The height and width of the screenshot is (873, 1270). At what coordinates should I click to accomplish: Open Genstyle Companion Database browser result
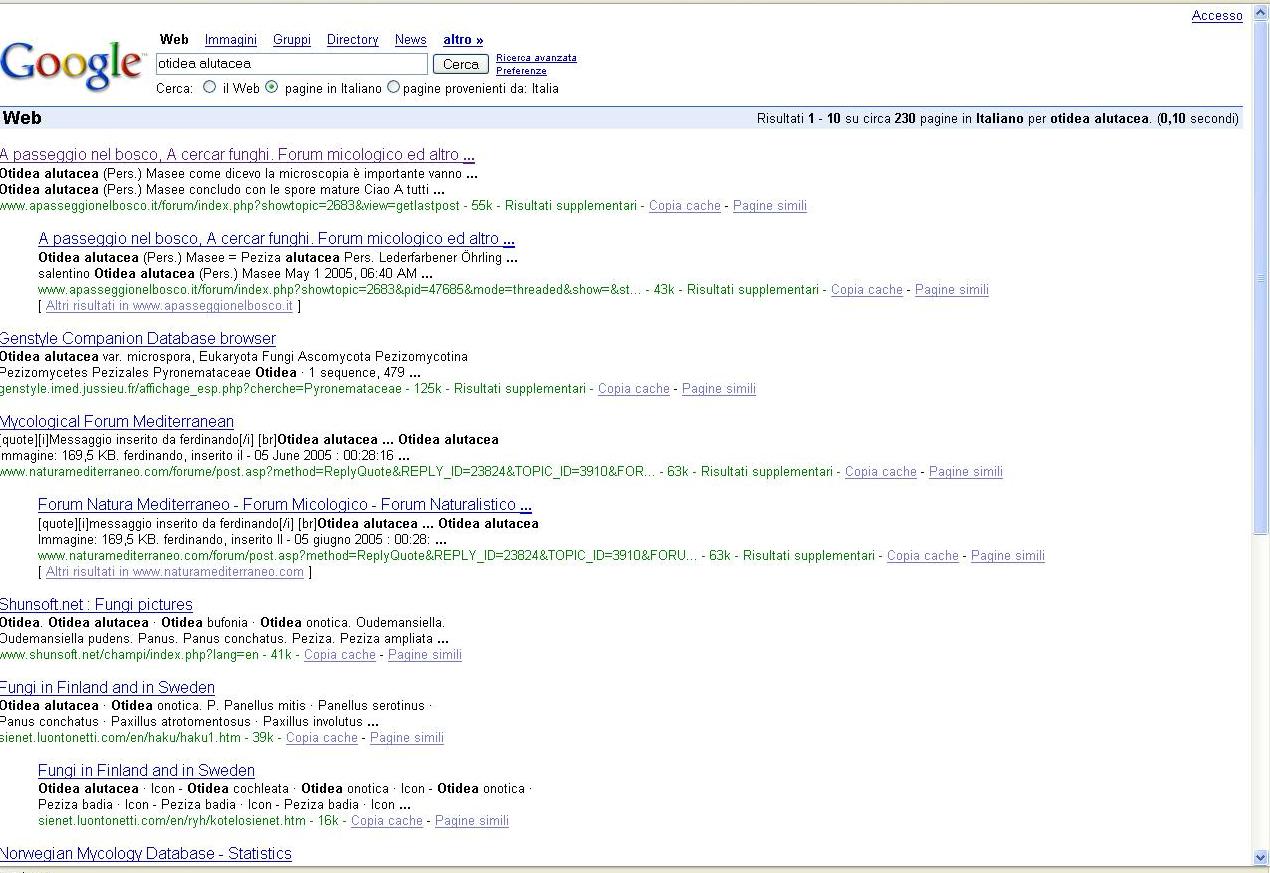click(x=138, y=339)
